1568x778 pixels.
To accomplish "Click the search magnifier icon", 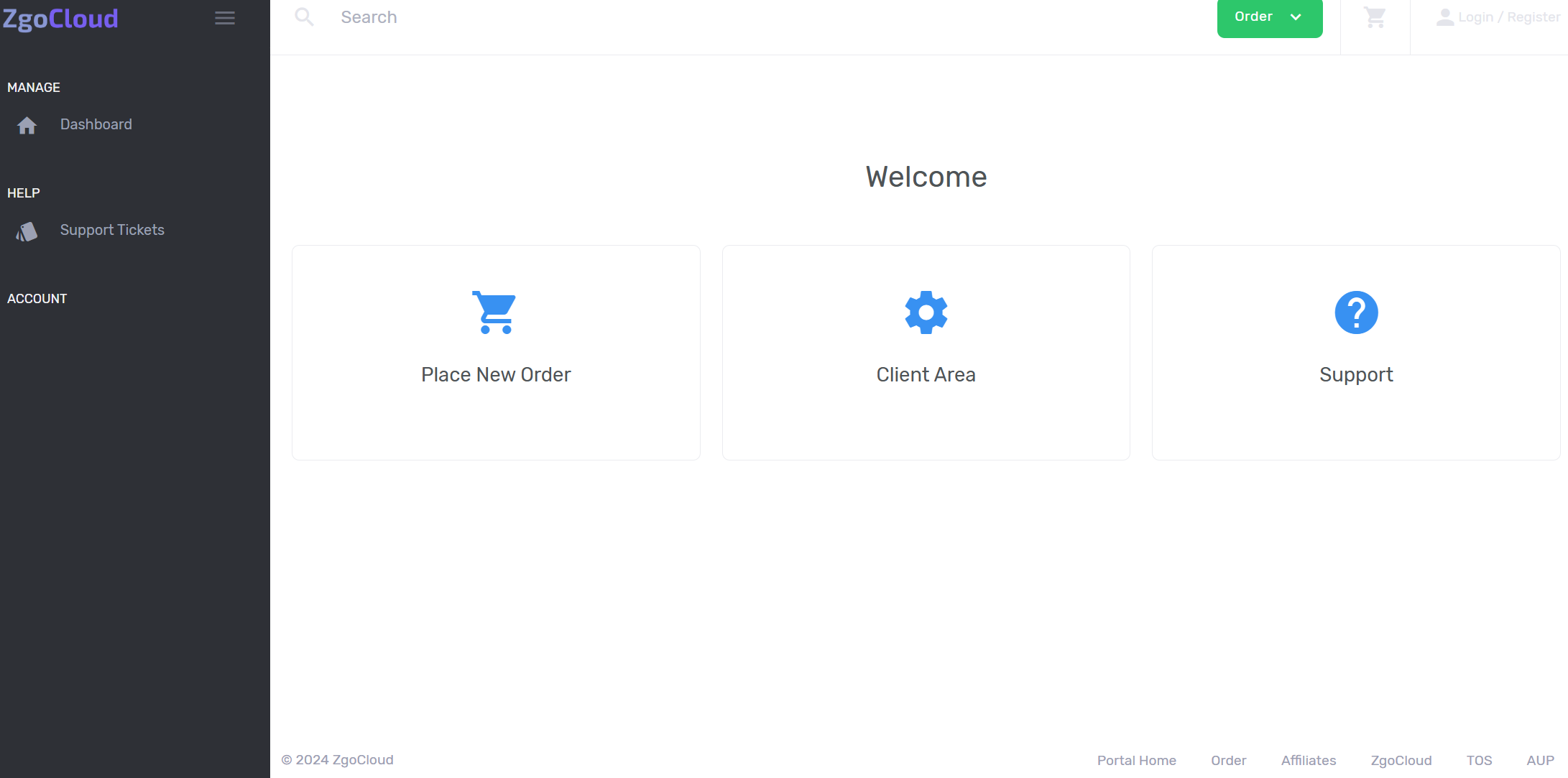I will pos(305,17).
